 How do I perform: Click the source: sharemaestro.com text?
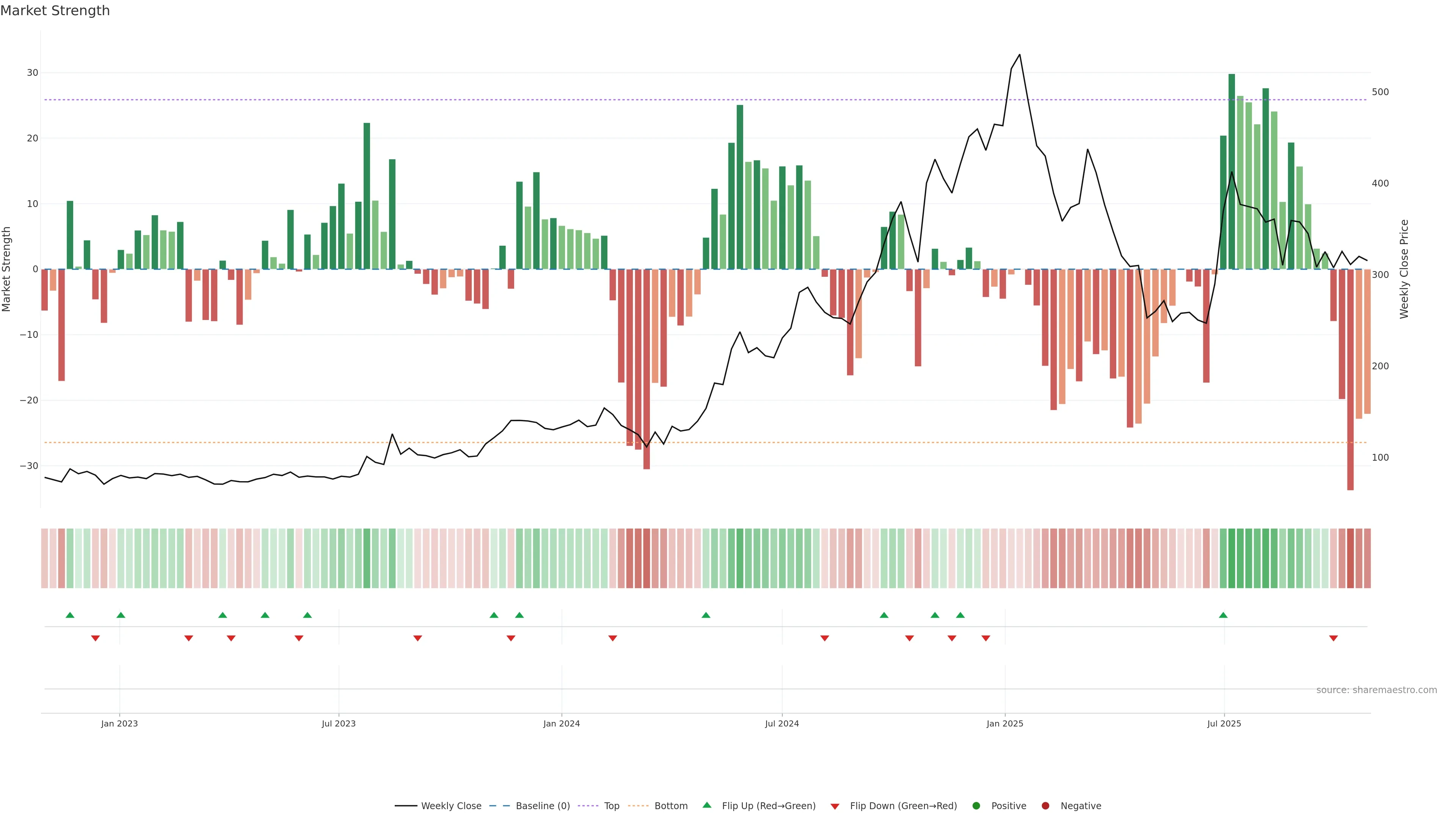tap(1376, 690)
